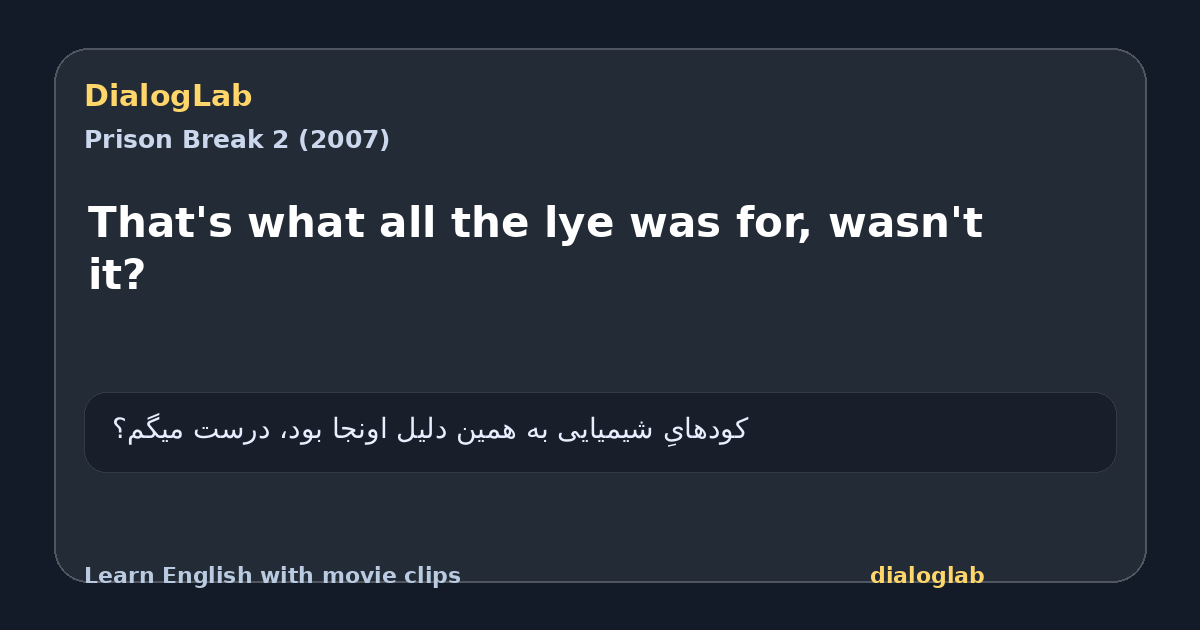Click the year (2007) in the movie title

tap(344, 140)
